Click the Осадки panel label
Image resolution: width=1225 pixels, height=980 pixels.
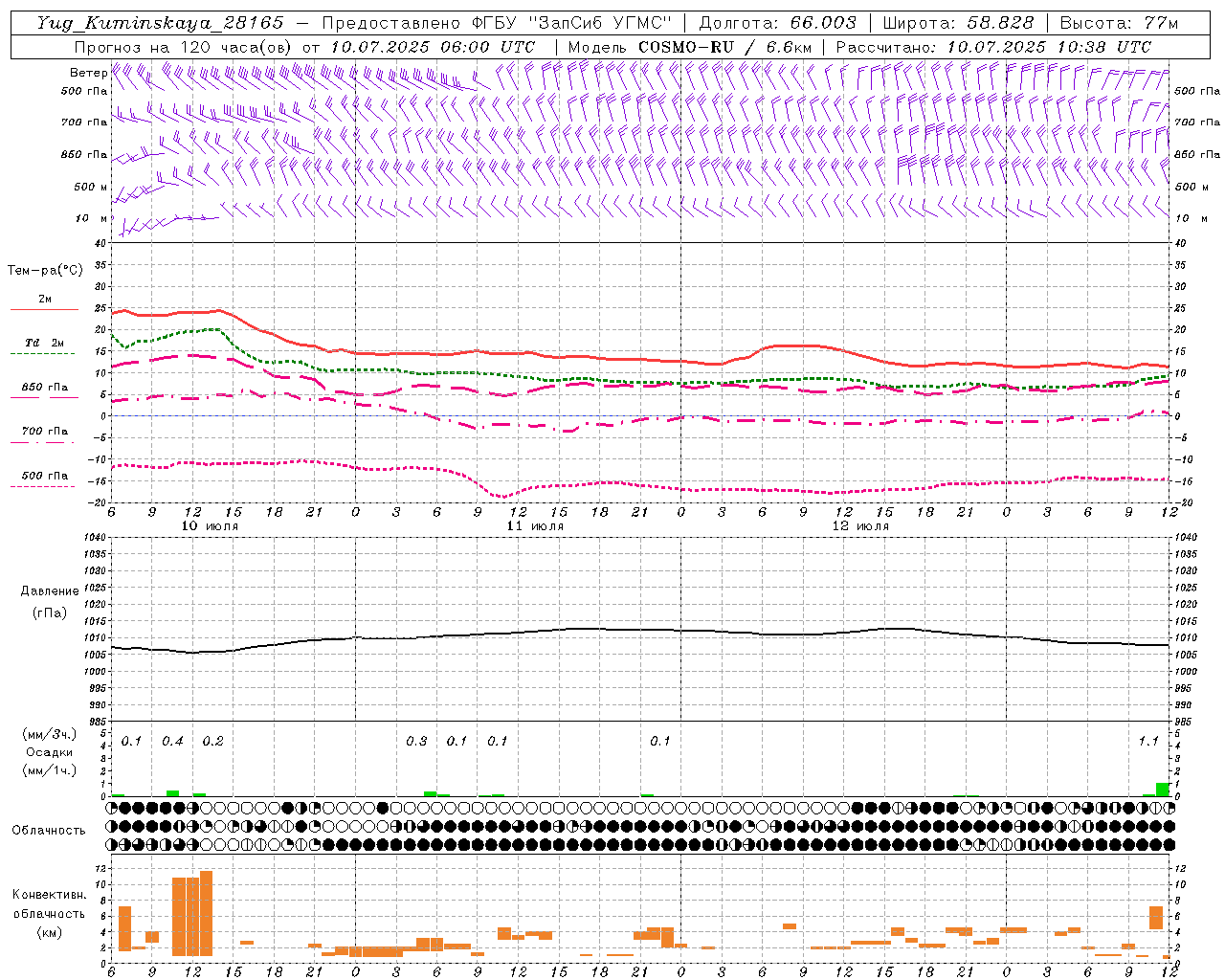(49, 752)
